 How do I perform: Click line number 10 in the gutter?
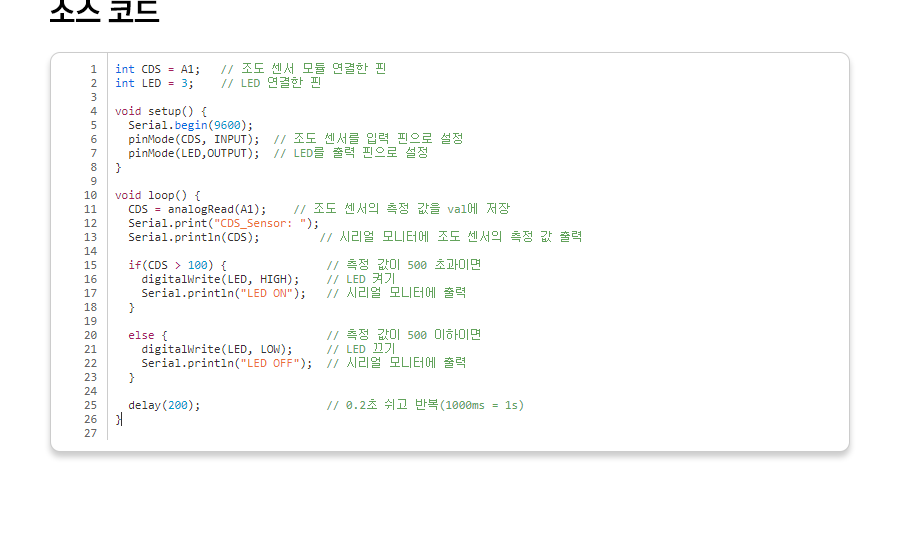(x=91, y=195)
